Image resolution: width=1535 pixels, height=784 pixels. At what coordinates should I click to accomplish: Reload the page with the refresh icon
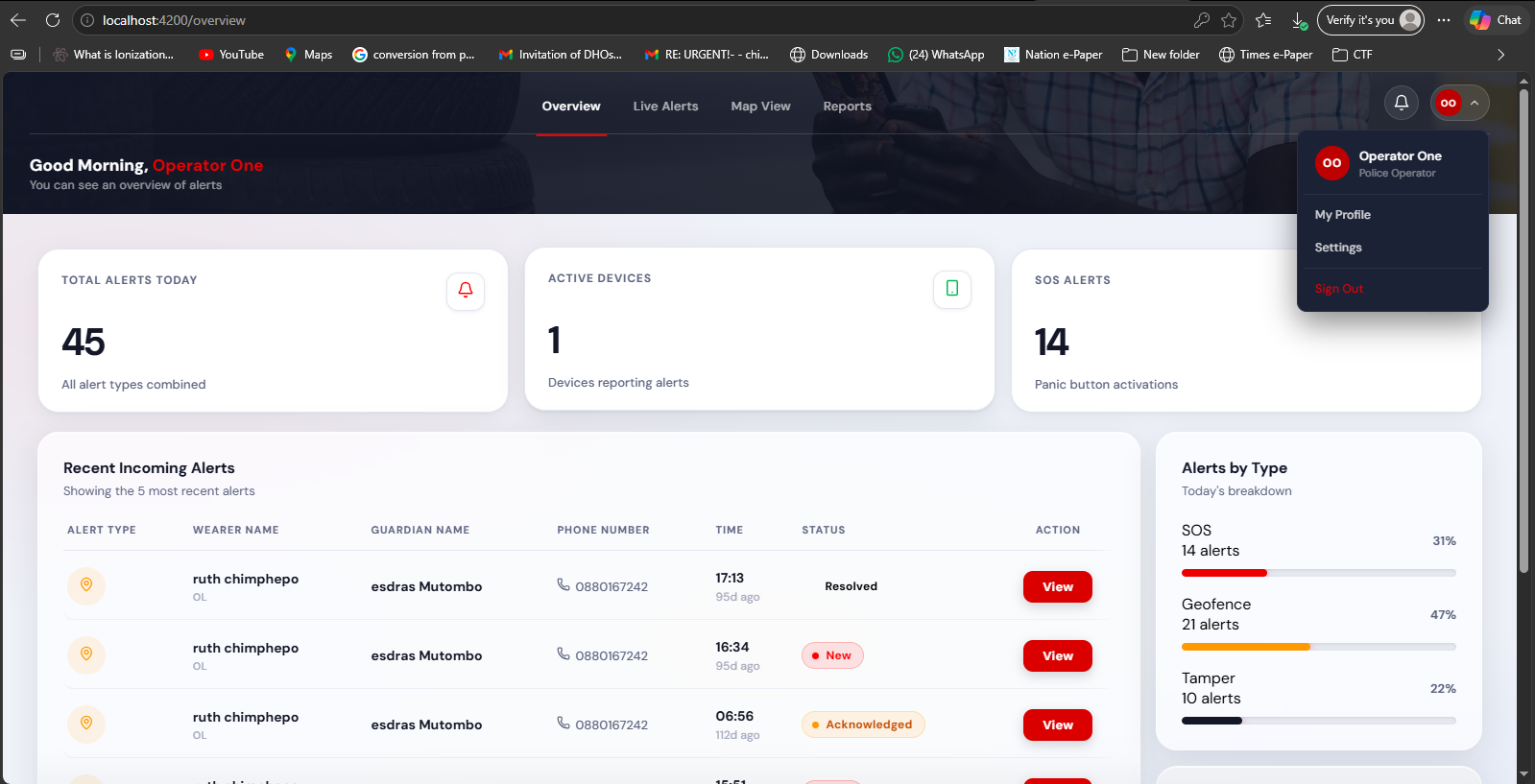(53, 20)
